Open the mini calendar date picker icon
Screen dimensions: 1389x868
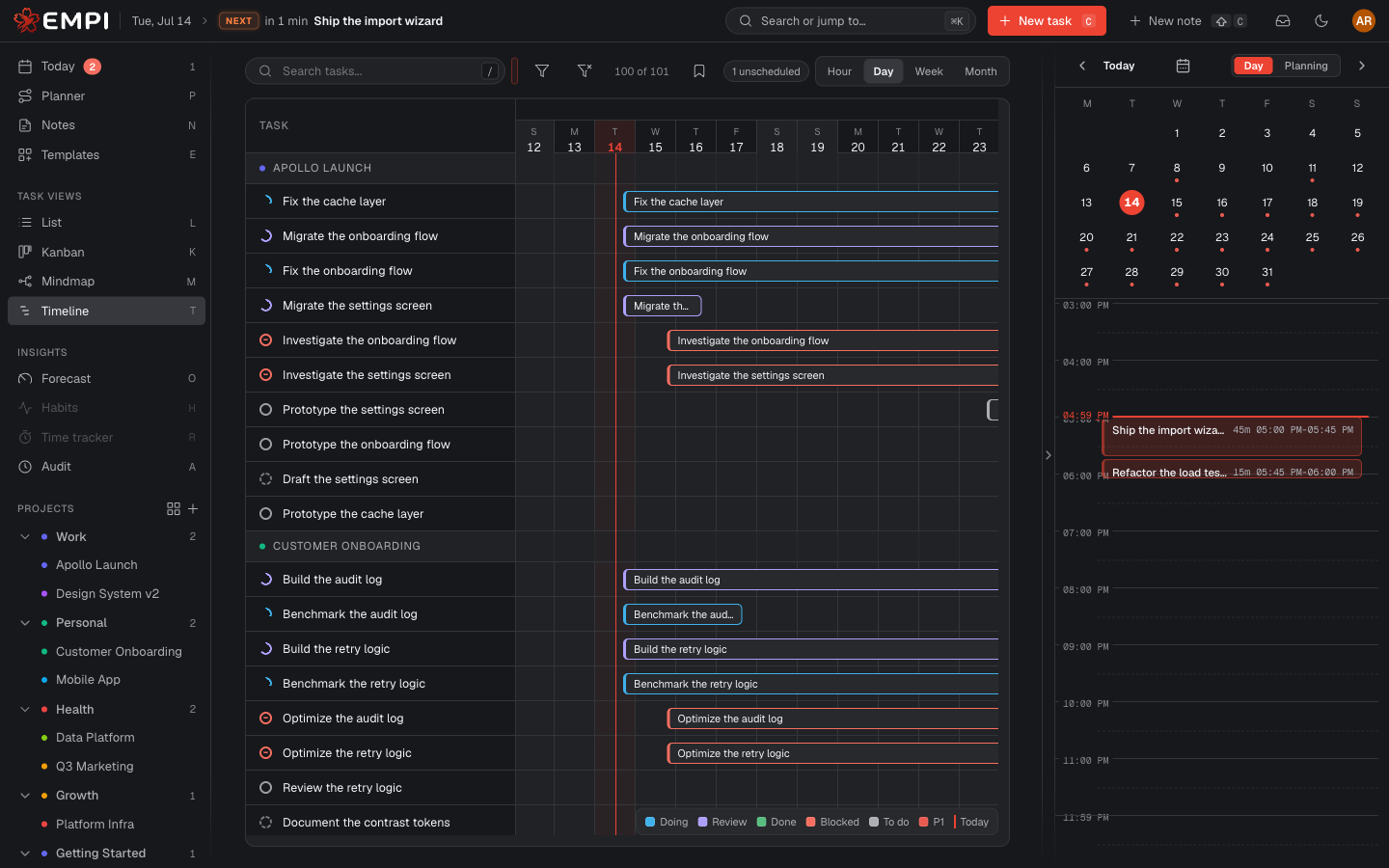[1183, 66]
